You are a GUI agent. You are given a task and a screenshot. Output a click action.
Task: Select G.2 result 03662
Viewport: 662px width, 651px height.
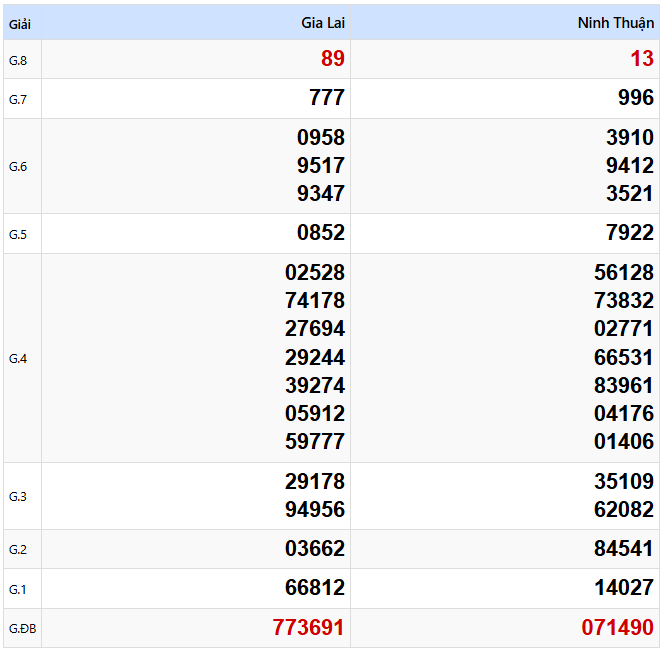[x=315, y=549]
